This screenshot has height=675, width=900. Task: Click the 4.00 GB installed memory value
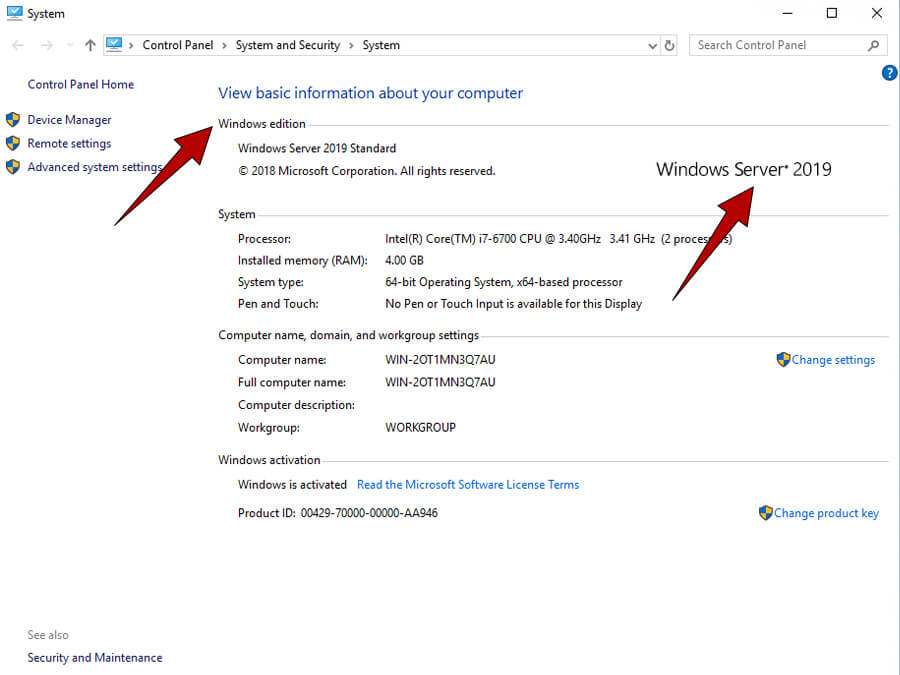pos(404,261)
